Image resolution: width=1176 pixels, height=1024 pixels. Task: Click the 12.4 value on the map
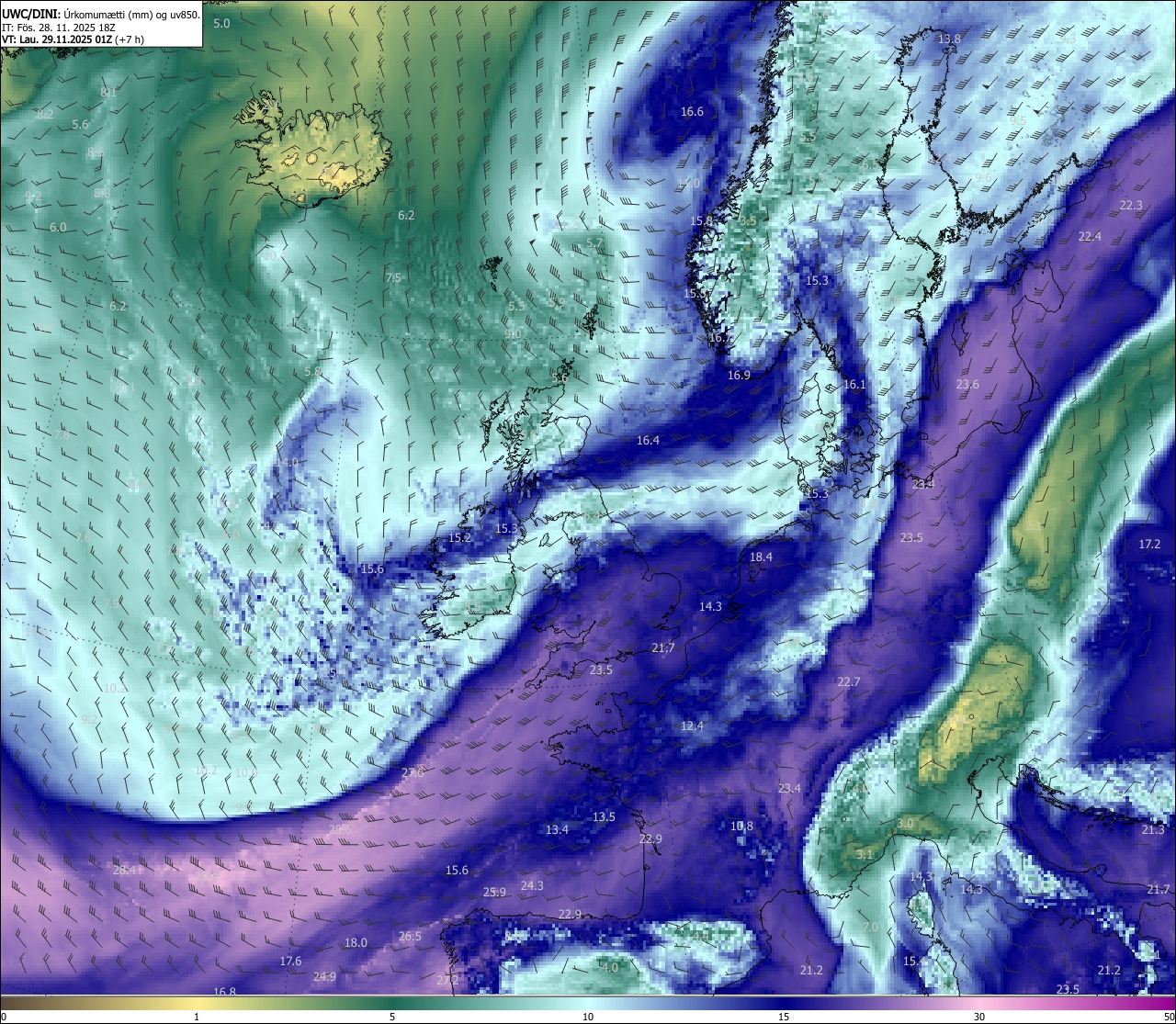692,726
